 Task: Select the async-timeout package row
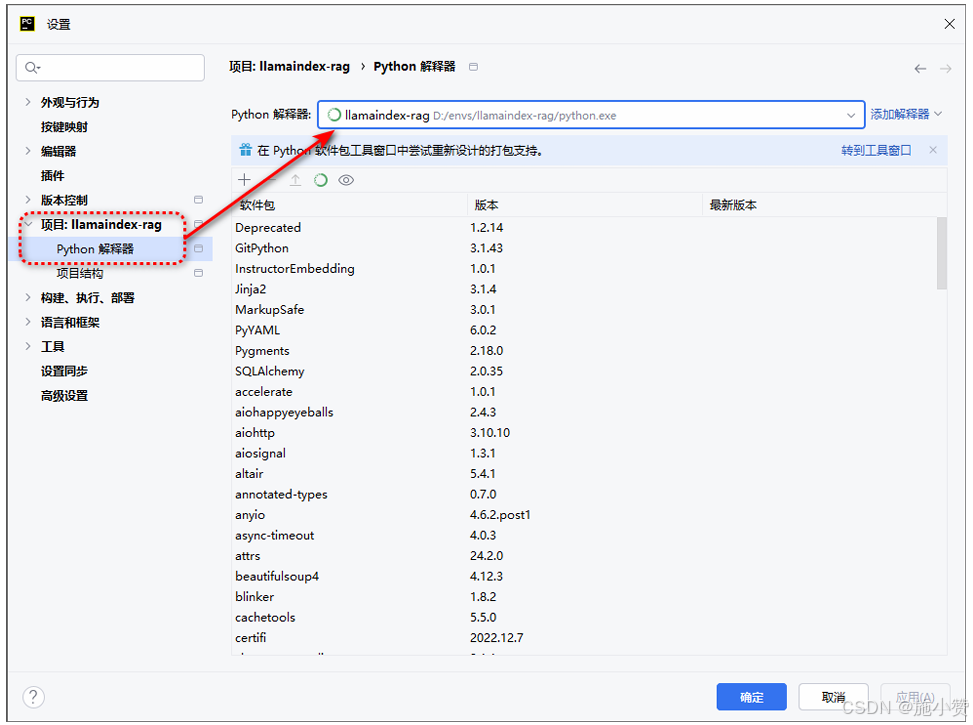coord(585,534)
